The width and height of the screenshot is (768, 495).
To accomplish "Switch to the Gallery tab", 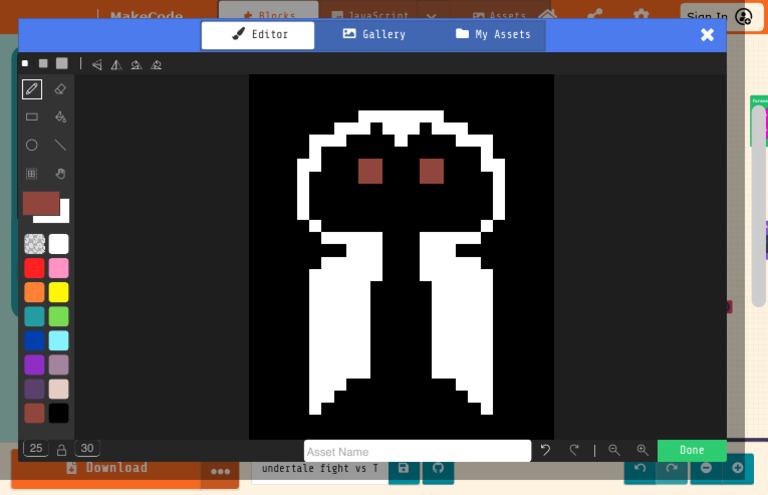I will 374,34.
